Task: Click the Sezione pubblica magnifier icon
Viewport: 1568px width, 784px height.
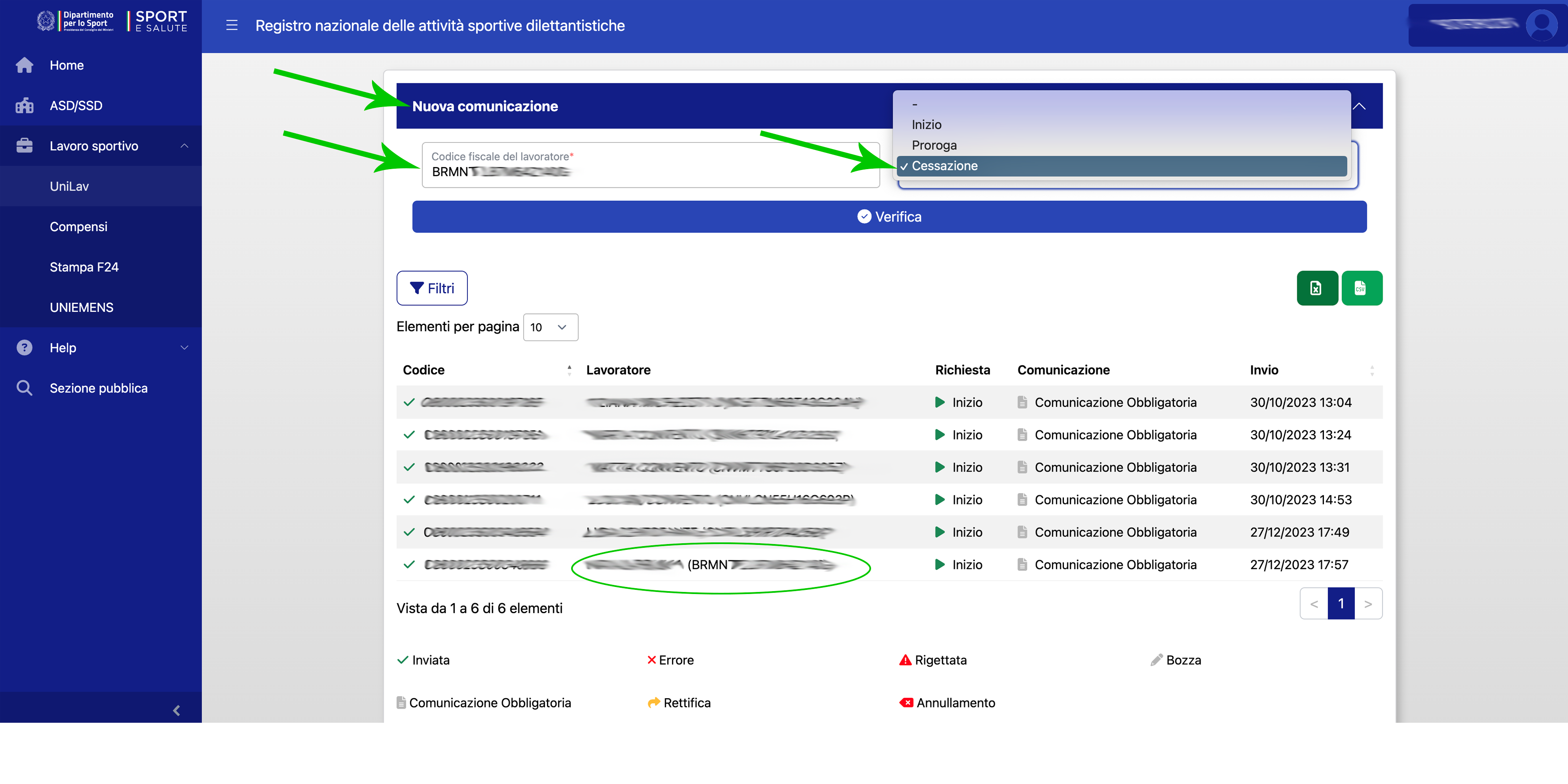Action: (x=24, y=388)
